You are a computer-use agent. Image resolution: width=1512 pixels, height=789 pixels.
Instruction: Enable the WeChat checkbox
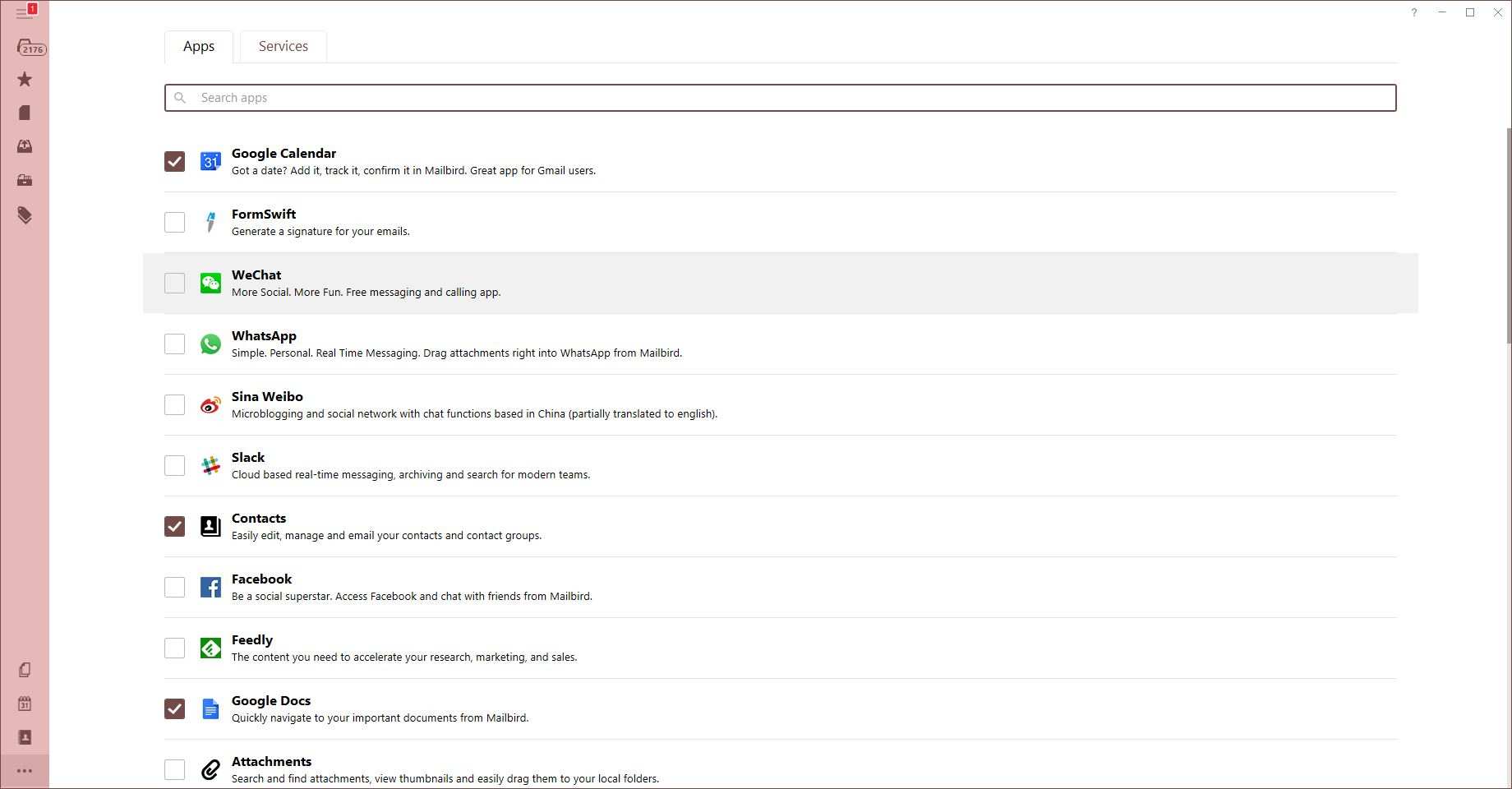pyautogui.click(x=174, y=283)
